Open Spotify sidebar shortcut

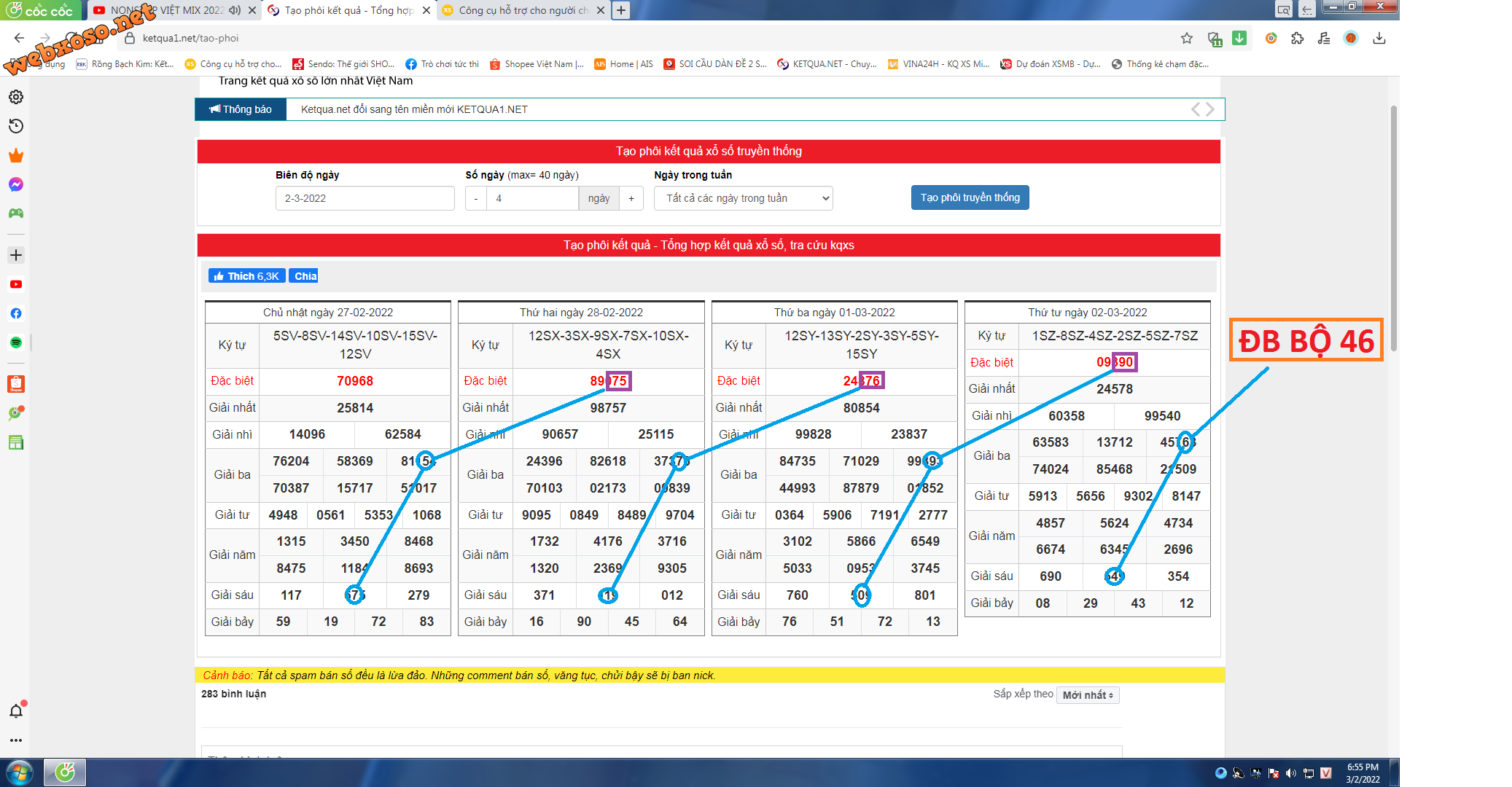tap(16, 342)
